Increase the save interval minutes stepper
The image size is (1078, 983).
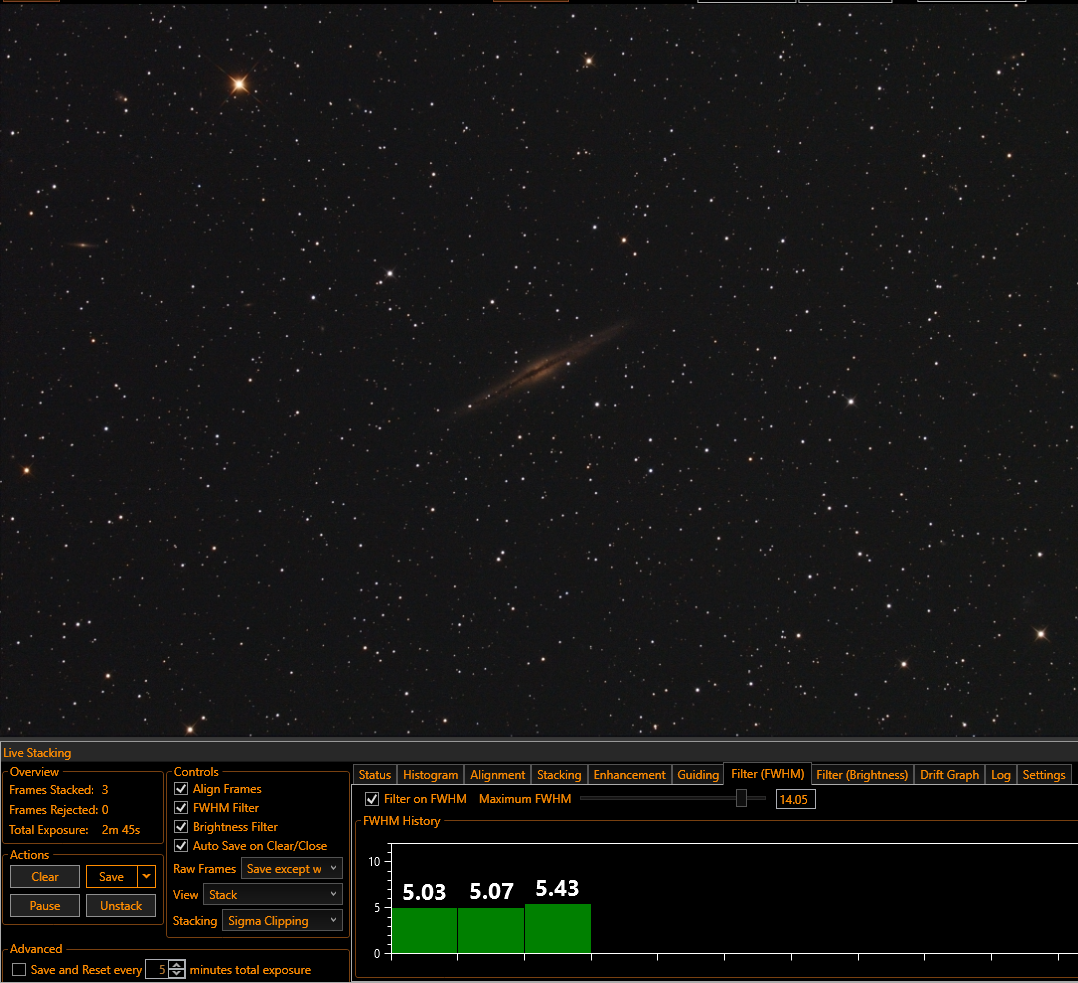pos(177,965)
